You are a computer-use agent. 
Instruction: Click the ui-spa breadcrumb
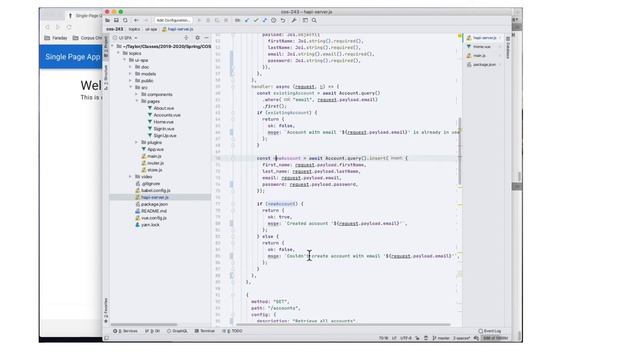151,29
